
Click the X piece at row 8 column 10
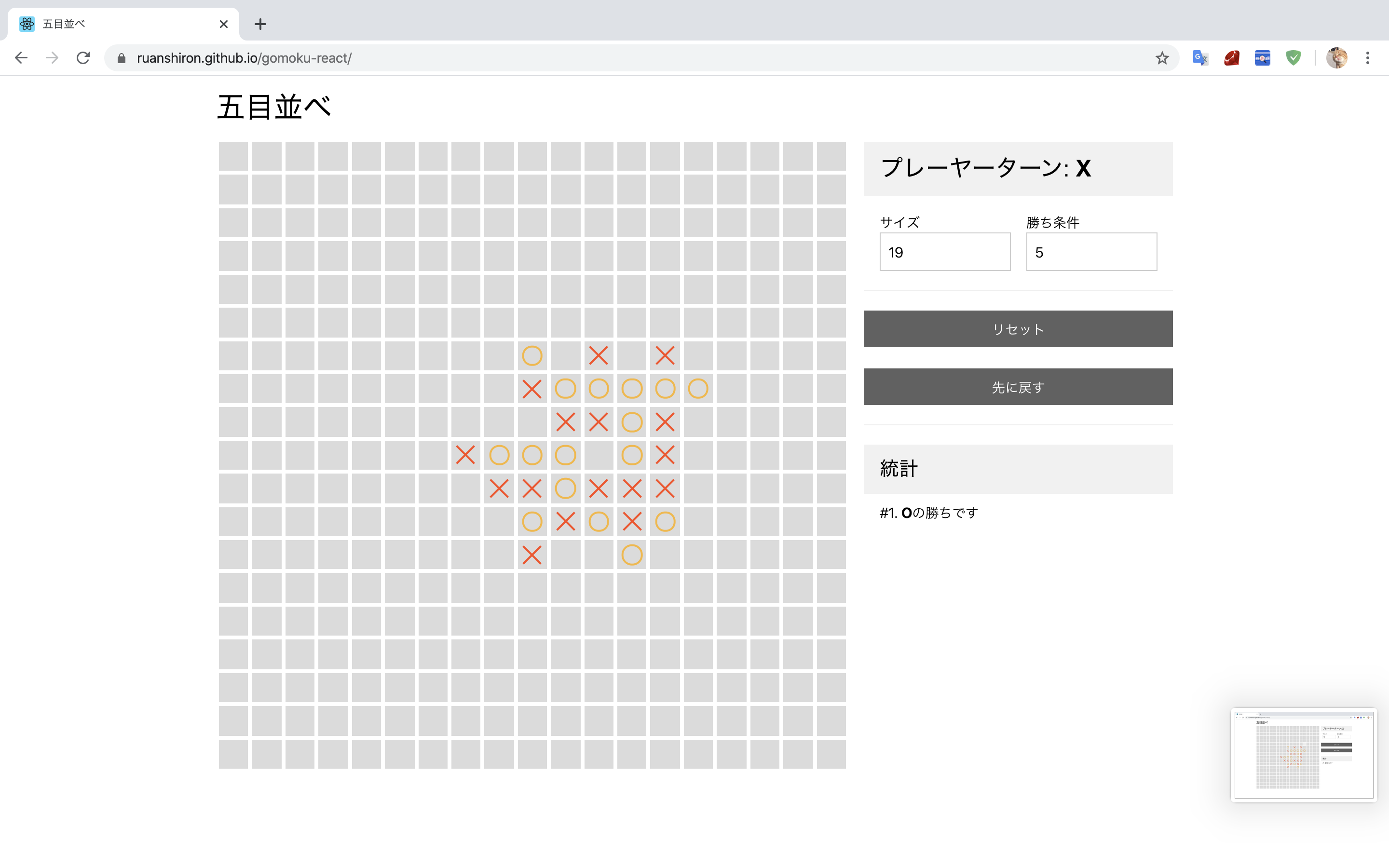[532, 389]
